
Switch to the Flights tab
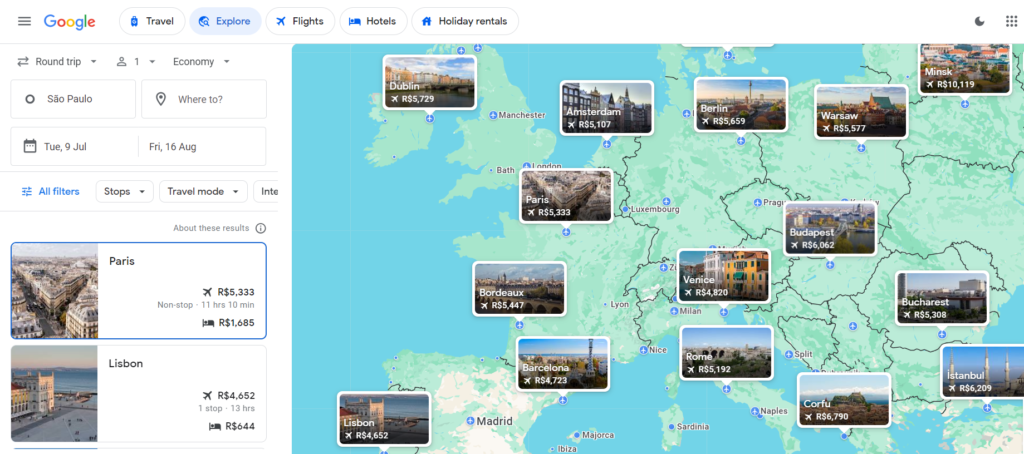pyautogui.click(x=298, y=21)
